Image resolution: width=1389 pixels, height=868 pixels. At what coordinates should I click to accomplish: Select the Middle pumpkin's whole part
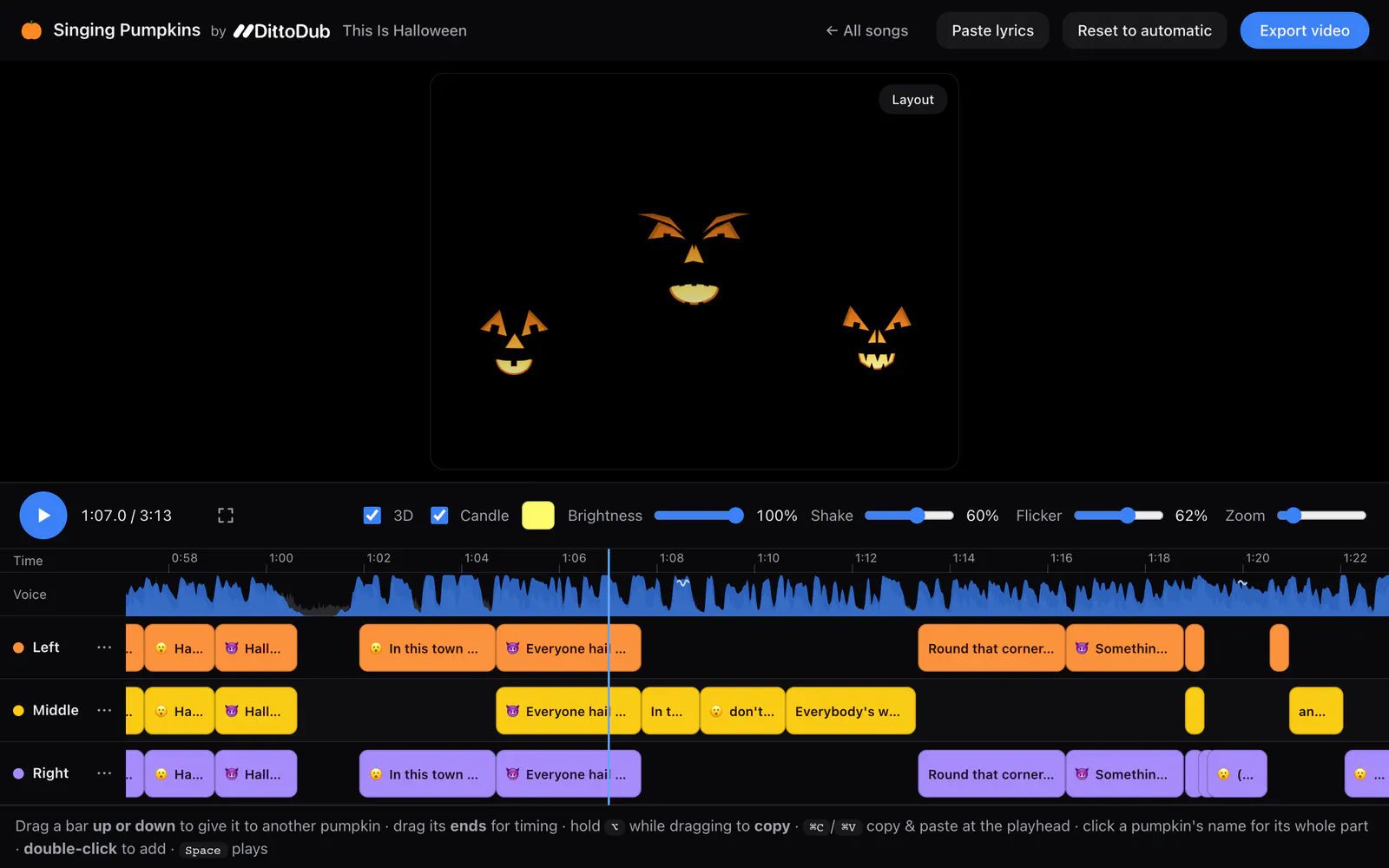click(56, 710)
